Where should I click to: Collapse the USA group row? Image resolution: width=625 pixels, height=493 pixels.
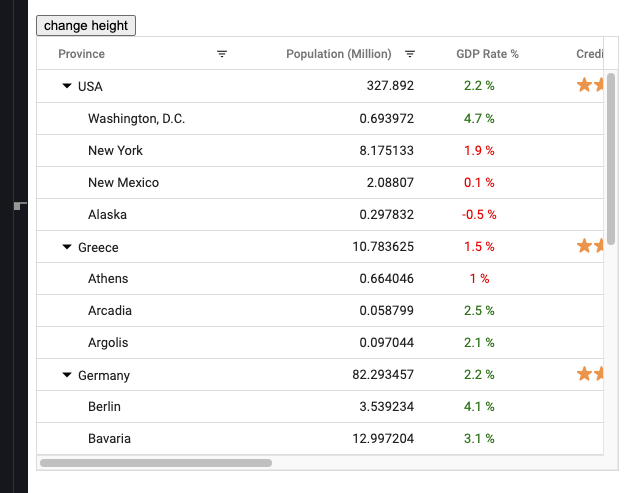click(67, 87)
